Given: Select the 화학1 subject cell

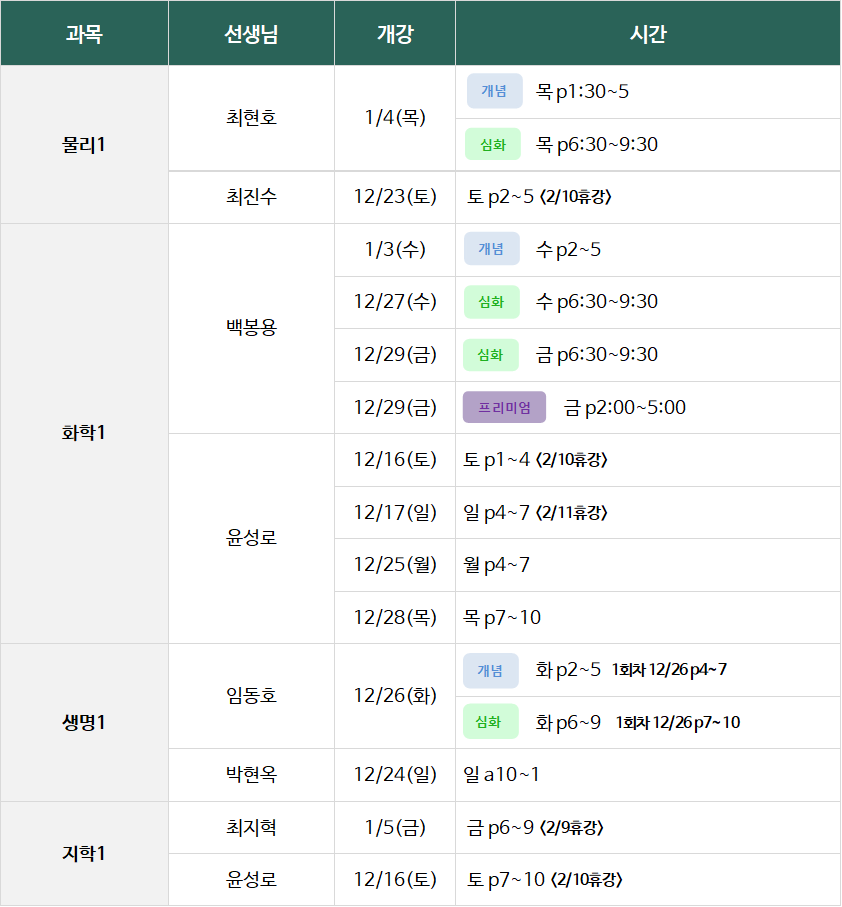Looking at the screenshot, I should point(84,433).
